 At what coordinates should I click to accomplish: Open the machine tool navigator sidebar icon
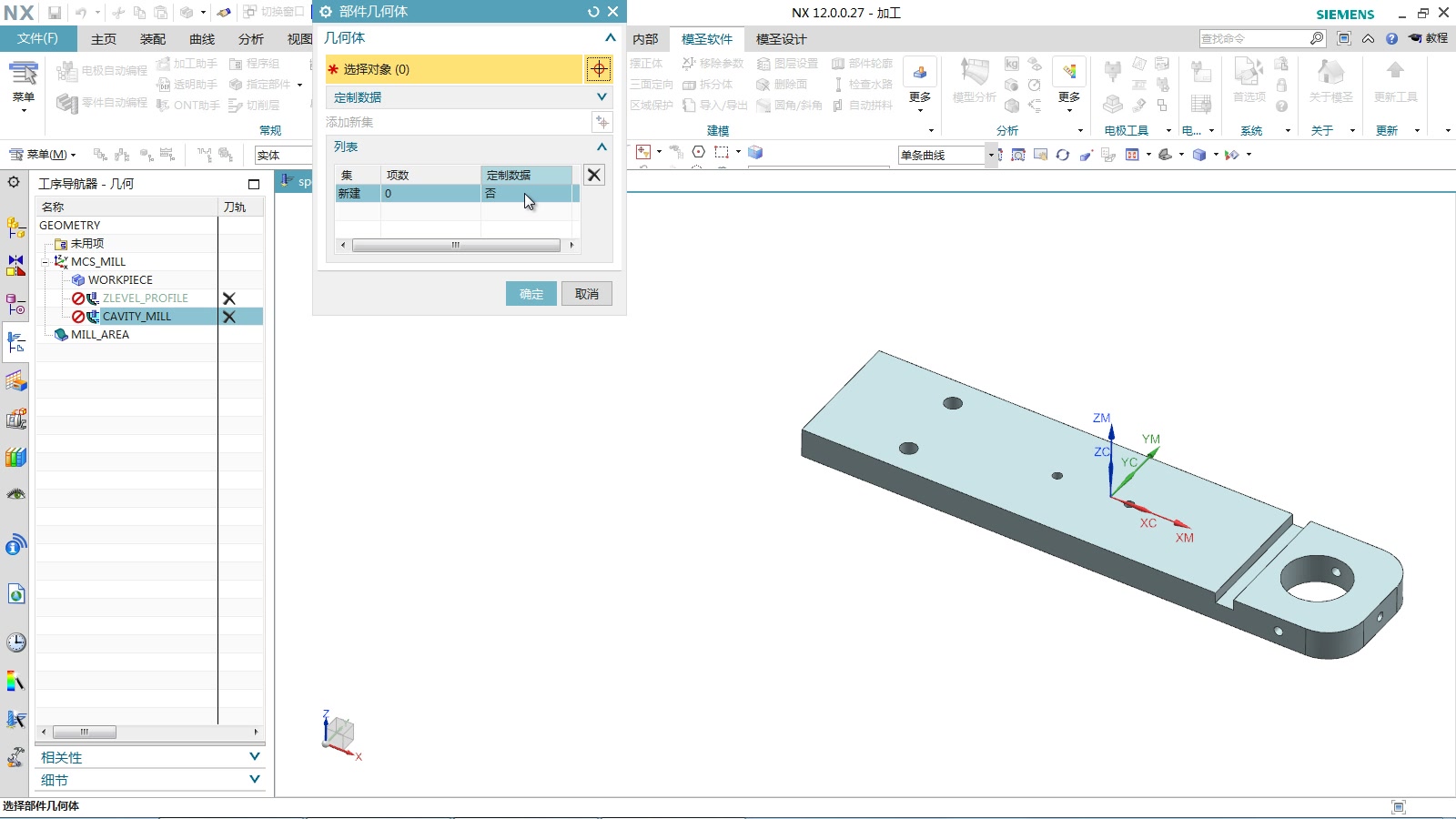15,419
